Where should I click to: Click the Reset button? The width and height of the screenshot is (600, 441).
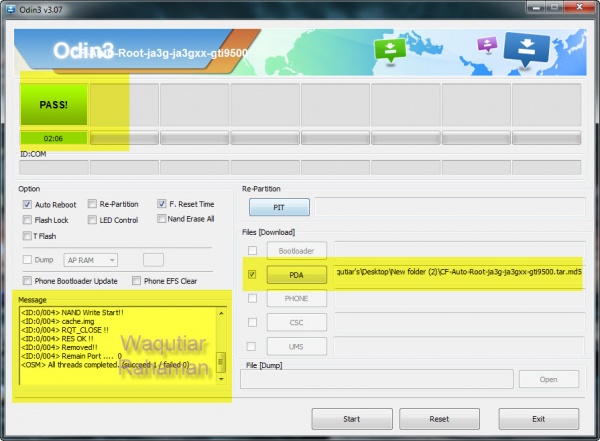[x=439, y=419]
